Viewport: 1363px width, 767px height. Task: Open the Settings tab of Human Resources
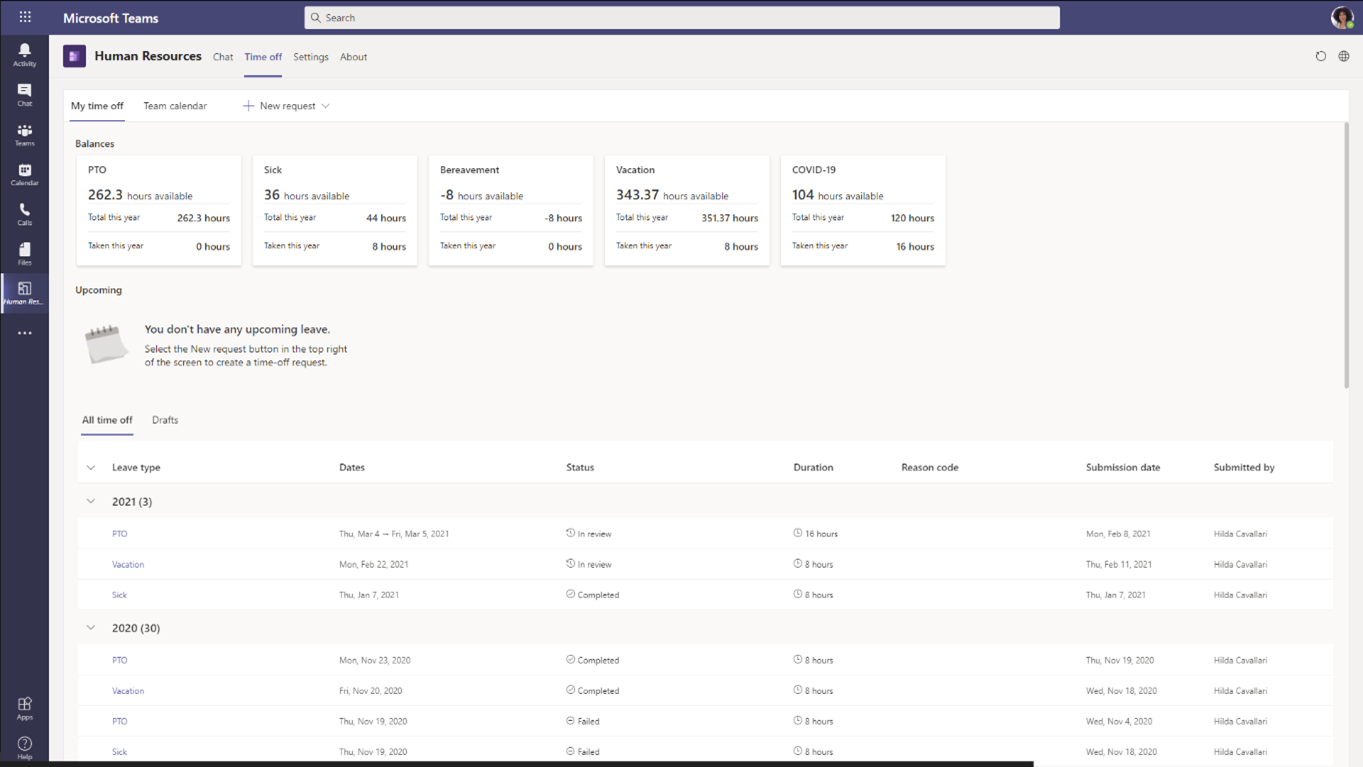(x=311, y=57)
